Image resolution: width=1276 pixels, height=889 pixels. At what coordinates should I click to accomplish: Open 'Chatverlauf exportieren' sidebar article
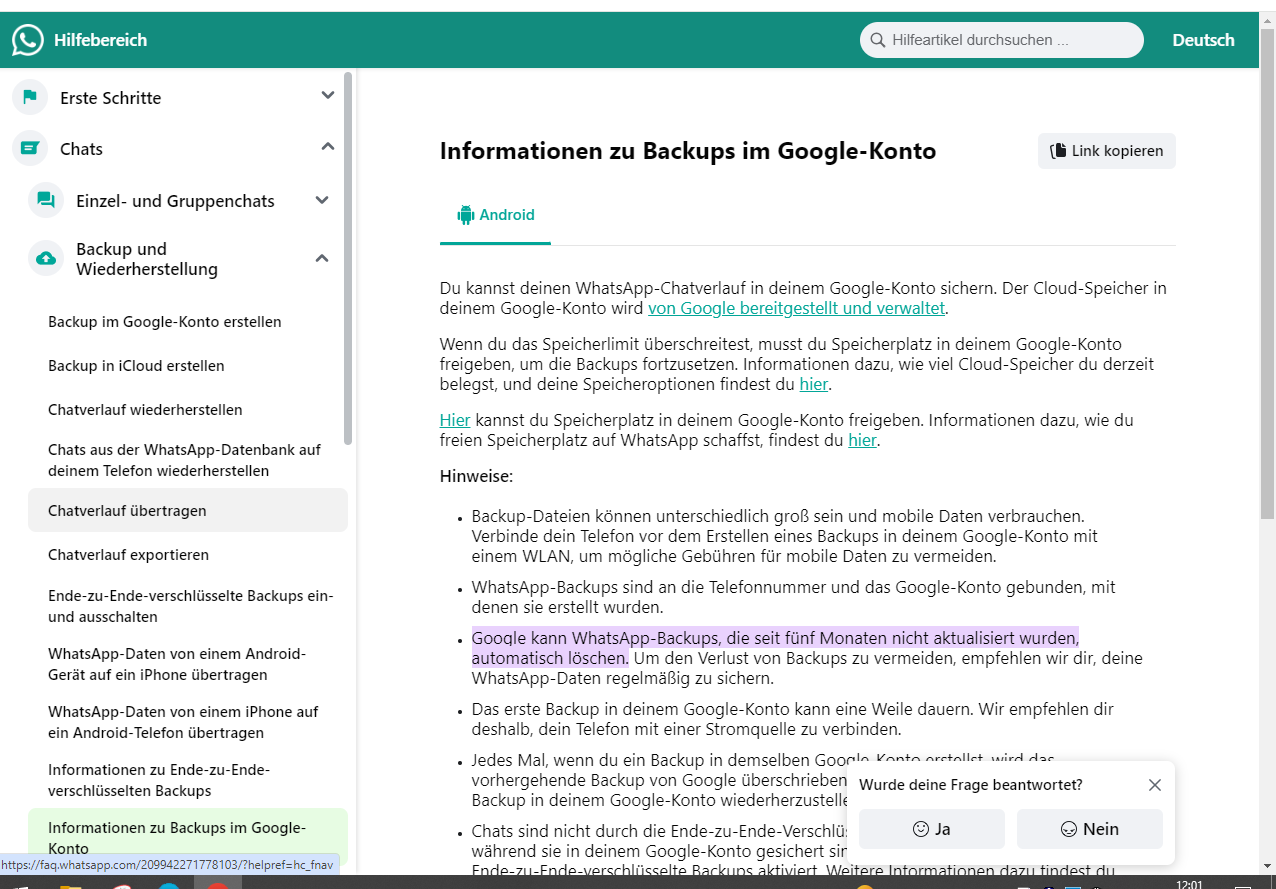(128, 554)
